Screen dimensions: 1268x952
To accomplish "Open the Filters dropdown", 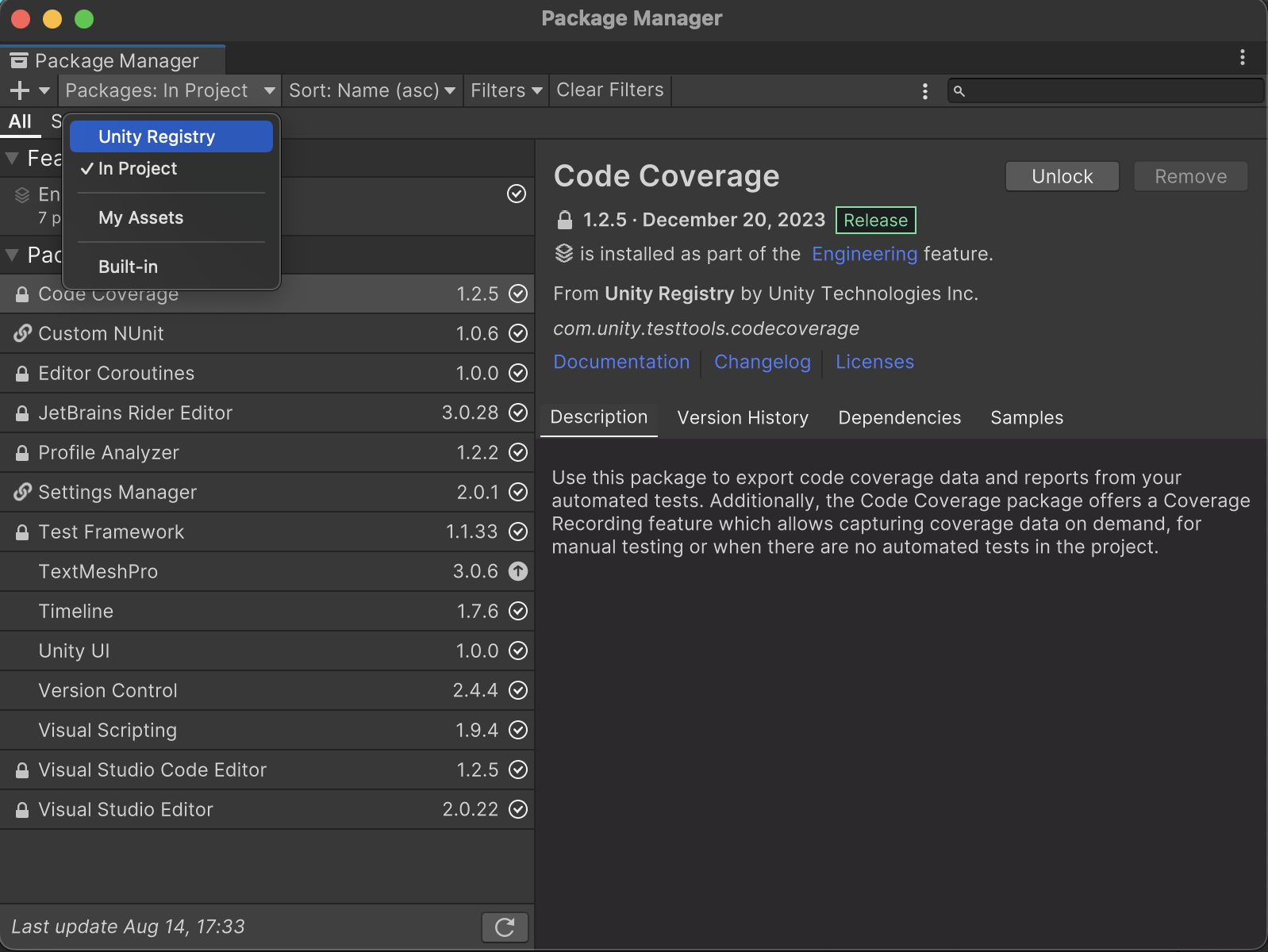I will [505, 90].
